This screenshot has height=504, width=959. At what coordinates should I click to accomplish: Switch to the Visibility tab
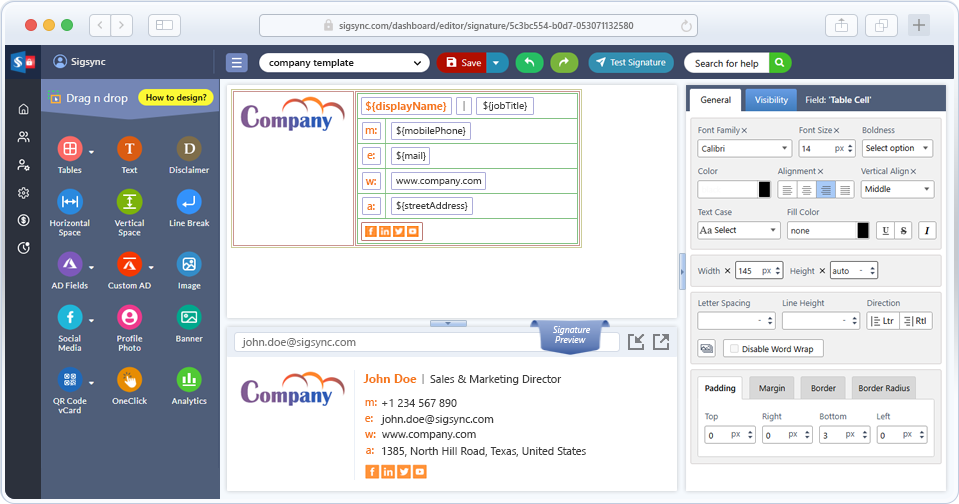(x=771, y=100)
